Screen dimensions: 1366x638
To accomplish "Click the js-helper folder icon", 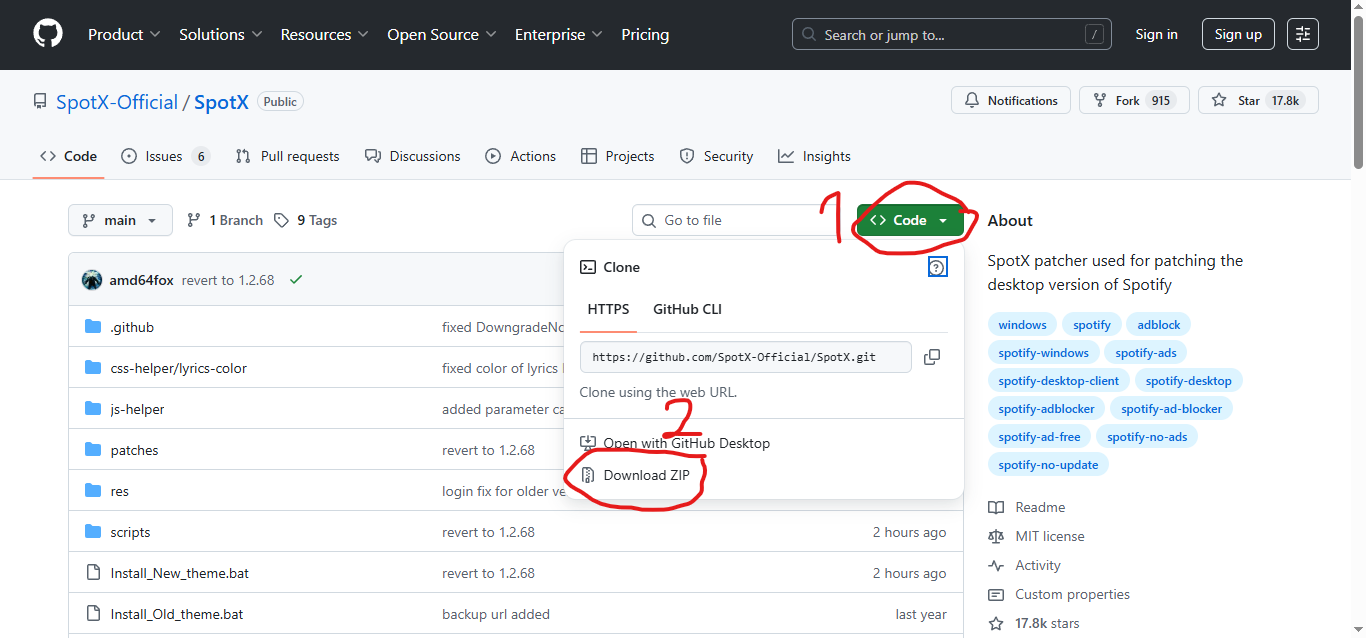I will point(93,409).
